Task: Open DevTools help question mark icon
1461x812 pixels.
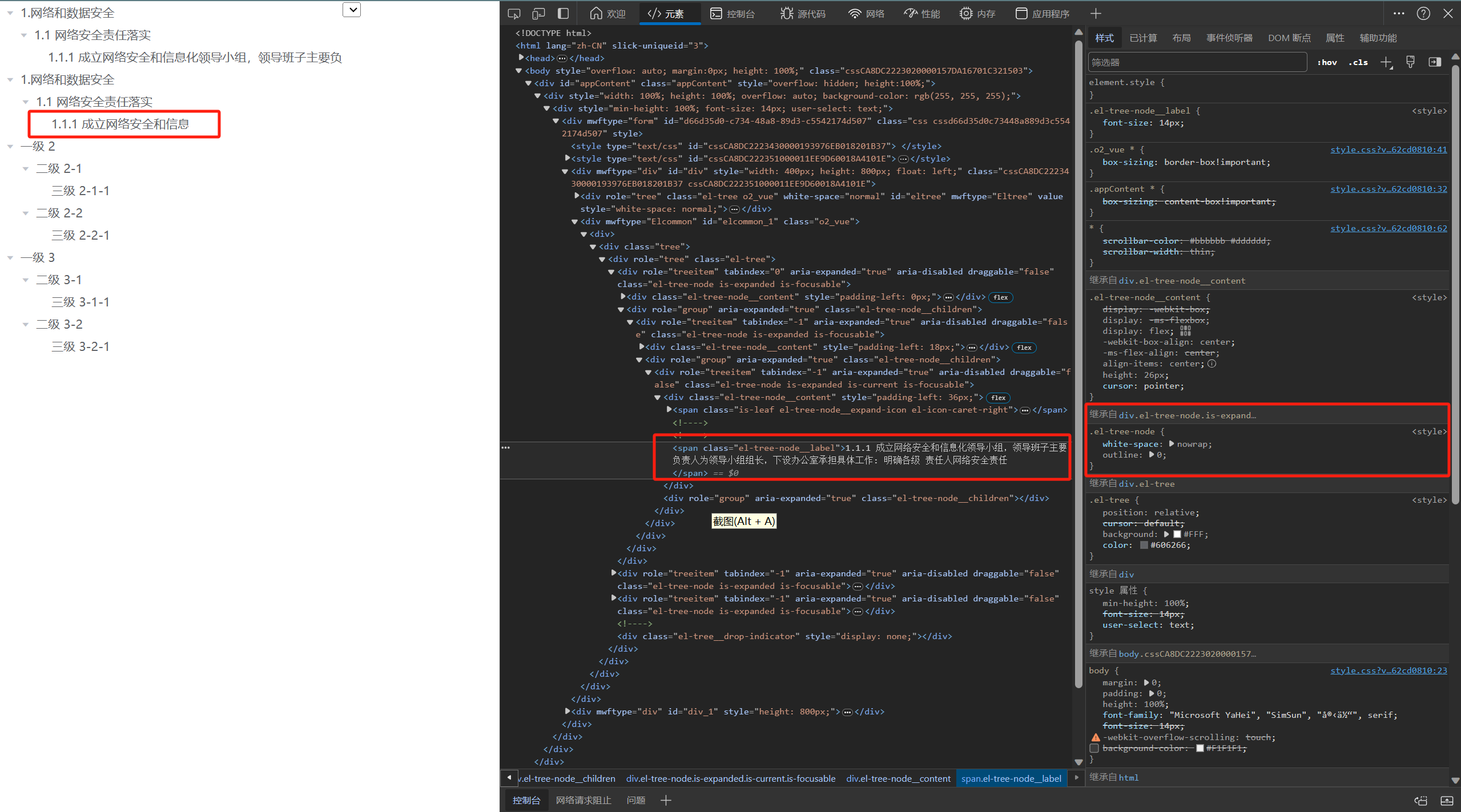Action: pos(1423,14)
